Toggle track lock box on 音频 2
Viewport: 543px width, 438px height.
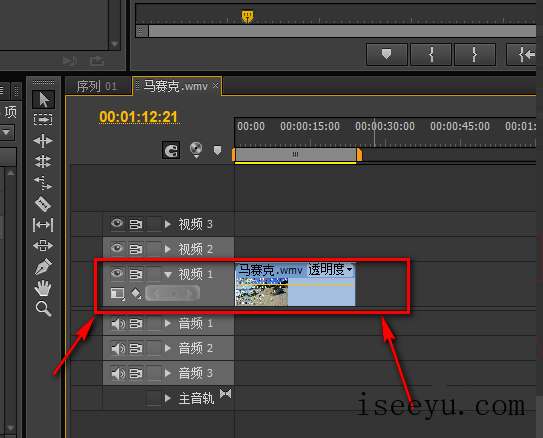154,349
